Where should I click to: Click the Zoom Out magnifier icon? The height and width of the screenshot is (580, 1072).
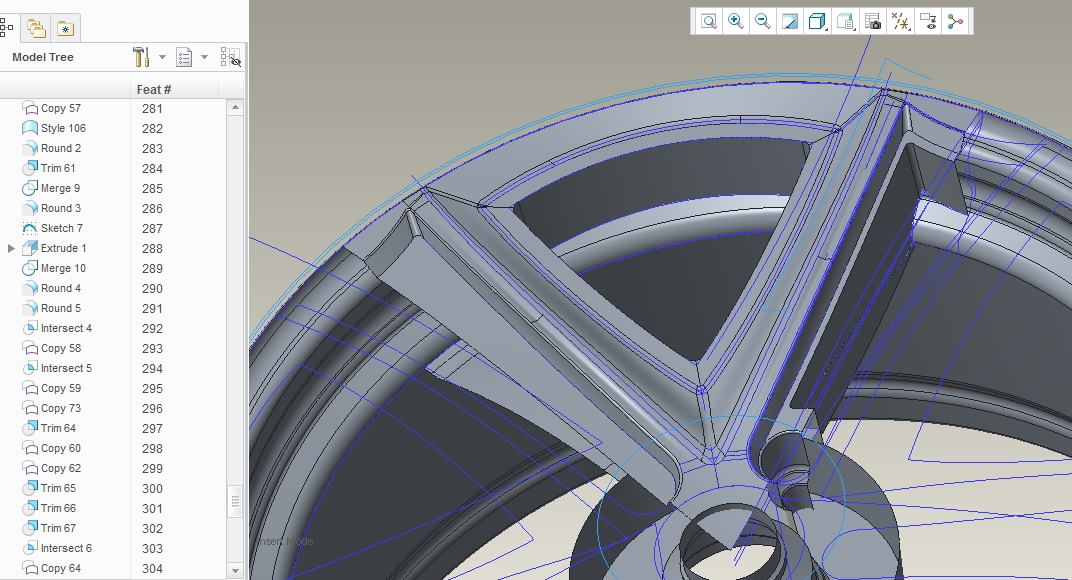(x=763, y=21)
